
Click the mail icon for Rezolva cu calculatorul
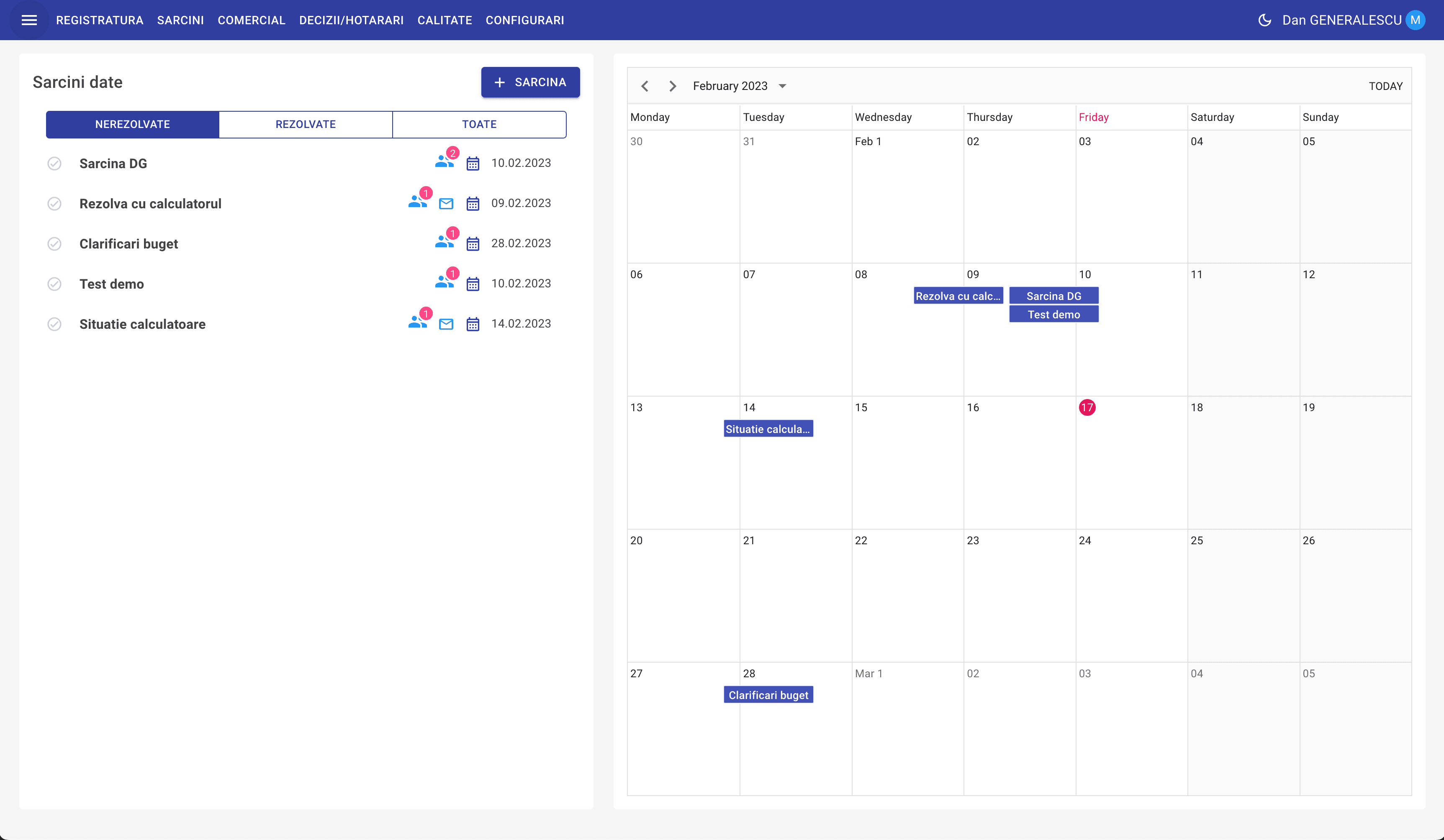click(446, 204)
